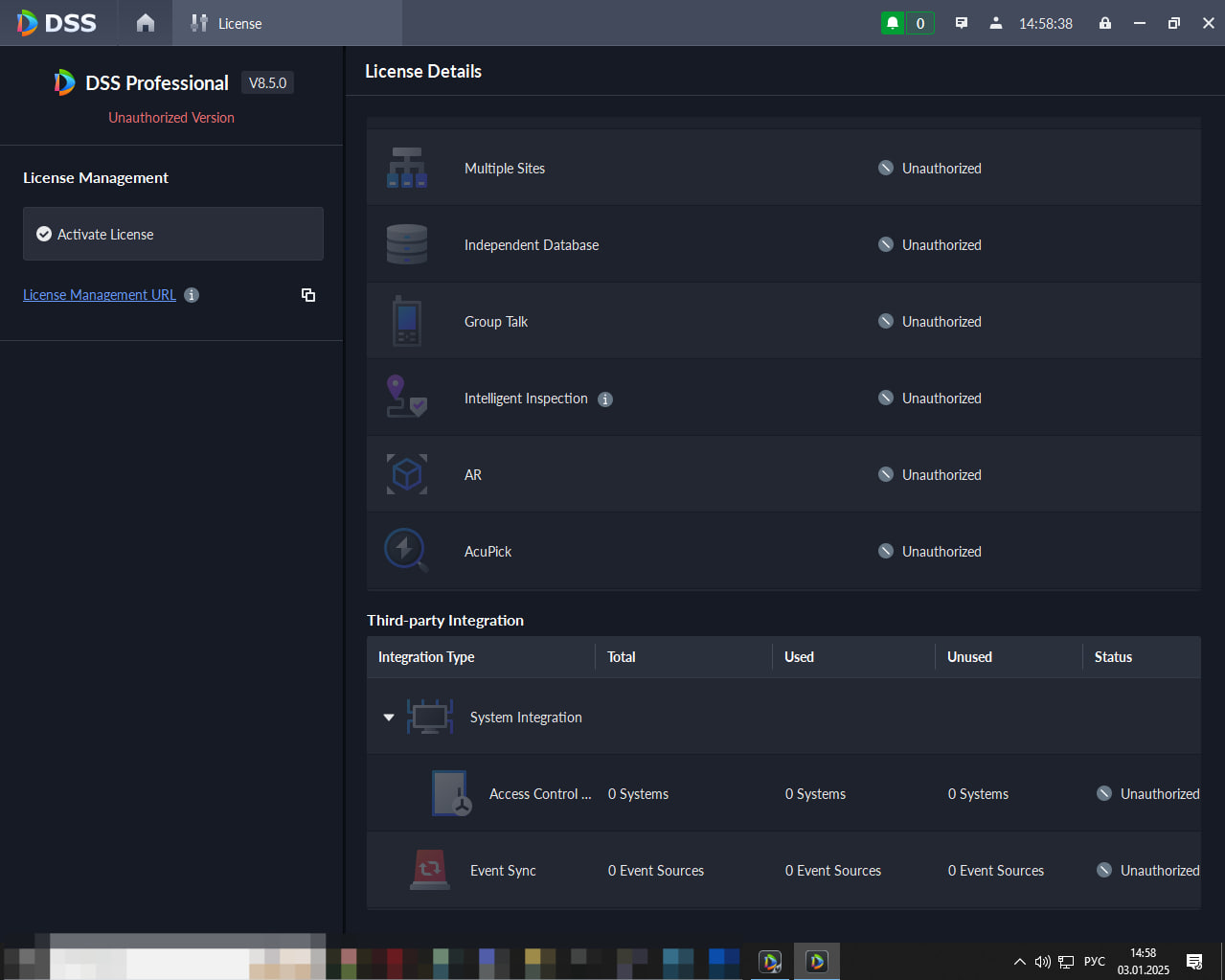Click the green alarm bell icon
Image resolution: width=1225 pixels, height=980 pixels.
coord(893,23)
